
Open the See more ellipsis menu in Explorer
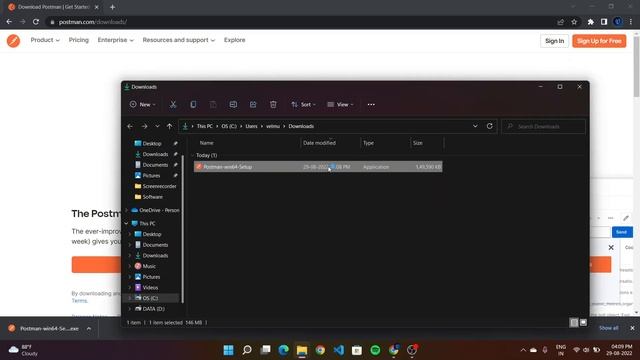(371, 104)
